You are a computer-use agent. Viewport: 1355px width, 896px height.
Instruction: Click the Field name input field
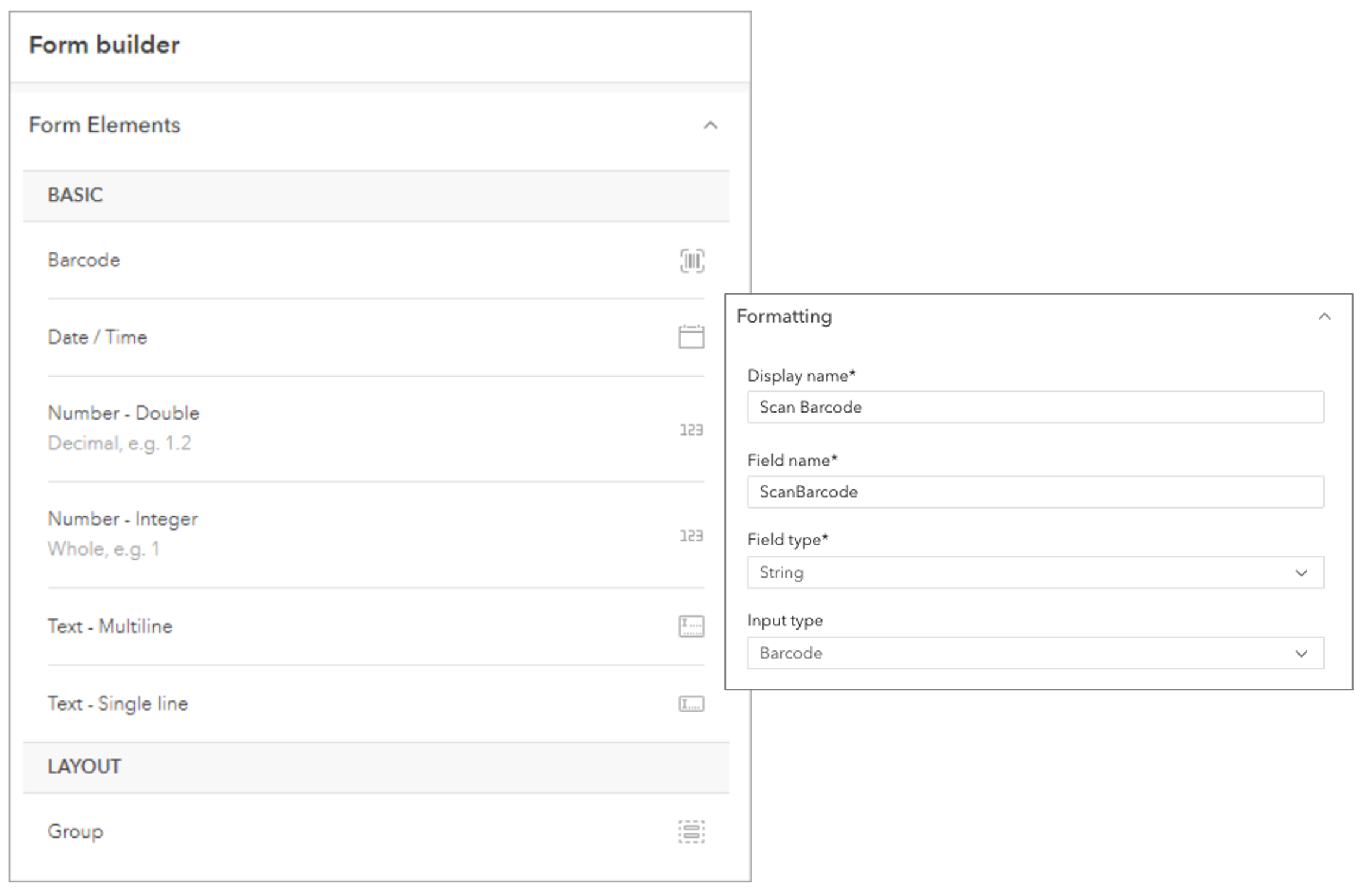point(1035,492)
